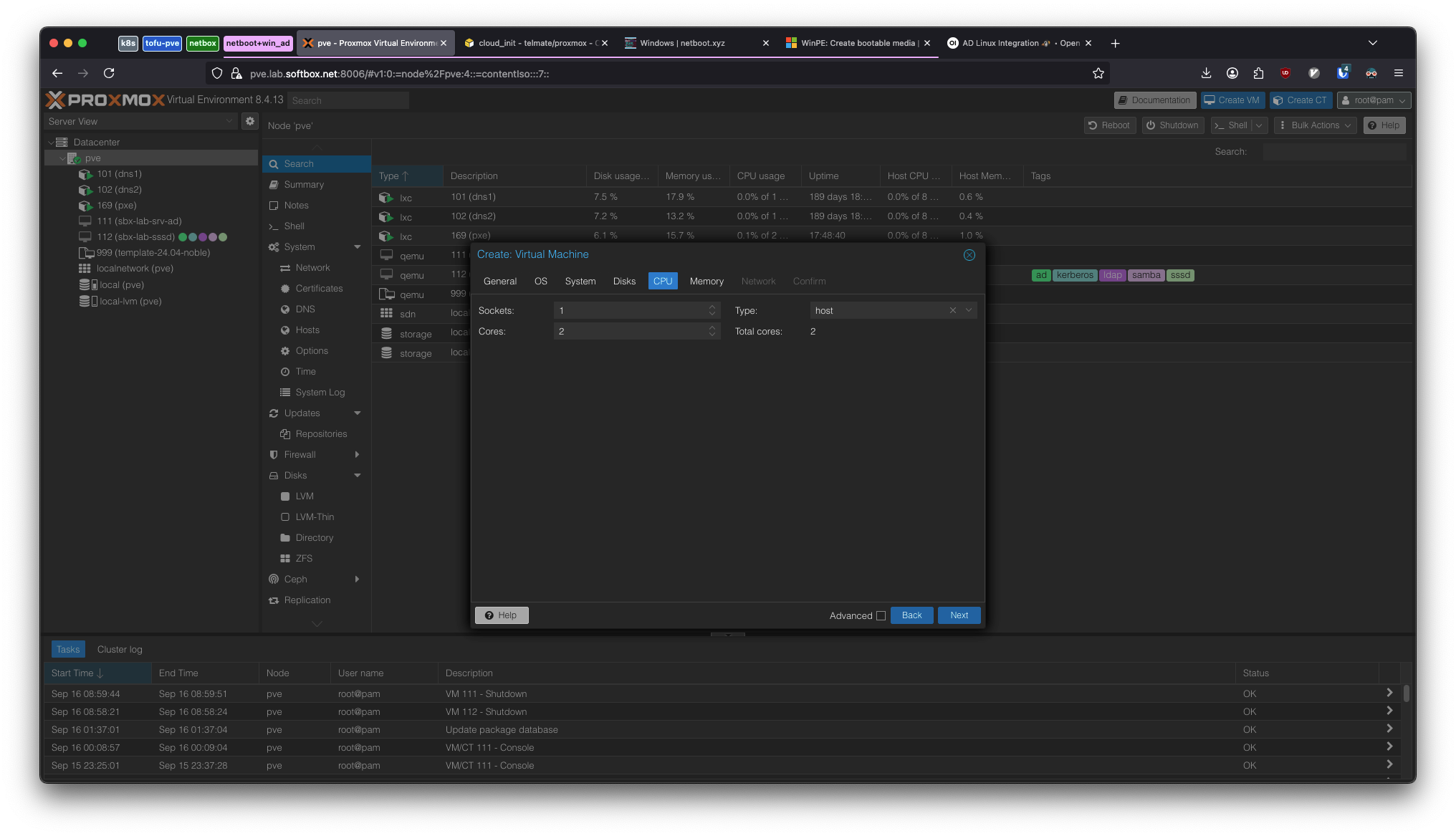
Task: Enable the Advanced checkbox in the wizard
Action: 881,615
